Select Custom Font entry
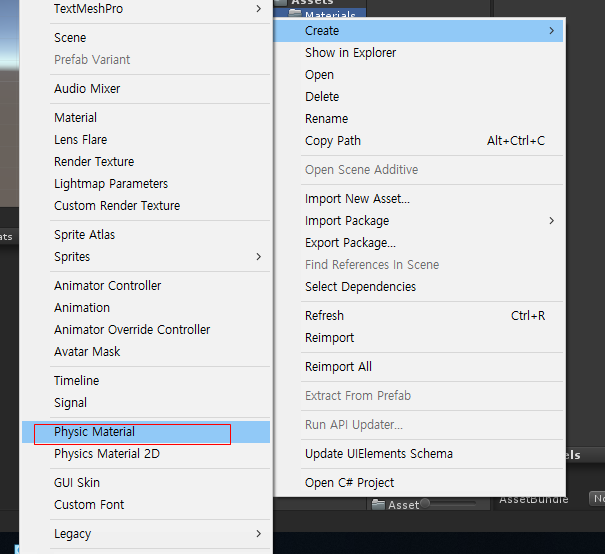605x554 pixels. [146, 505]
